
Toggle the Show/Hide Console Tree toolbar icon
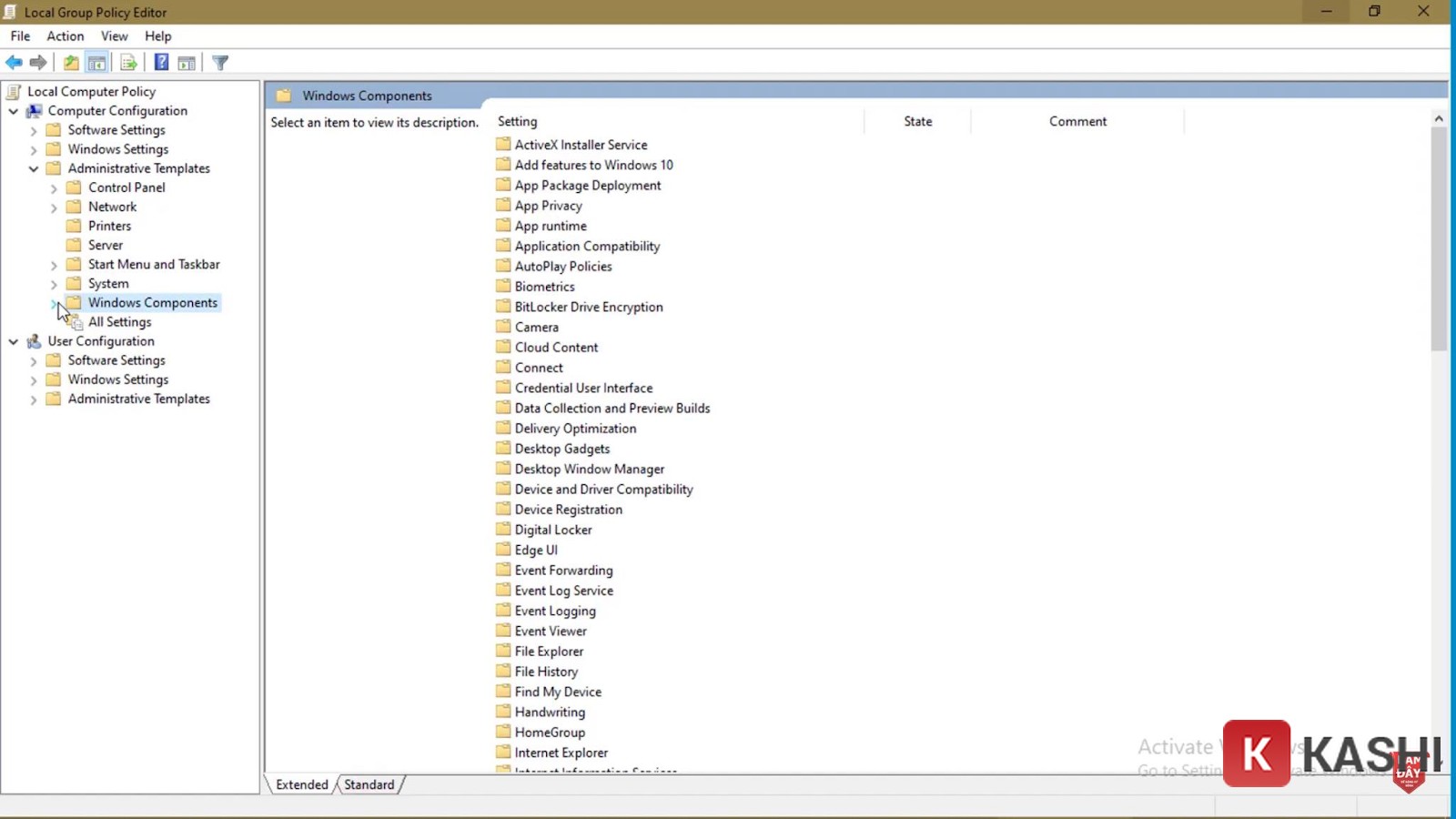point(96,62)
